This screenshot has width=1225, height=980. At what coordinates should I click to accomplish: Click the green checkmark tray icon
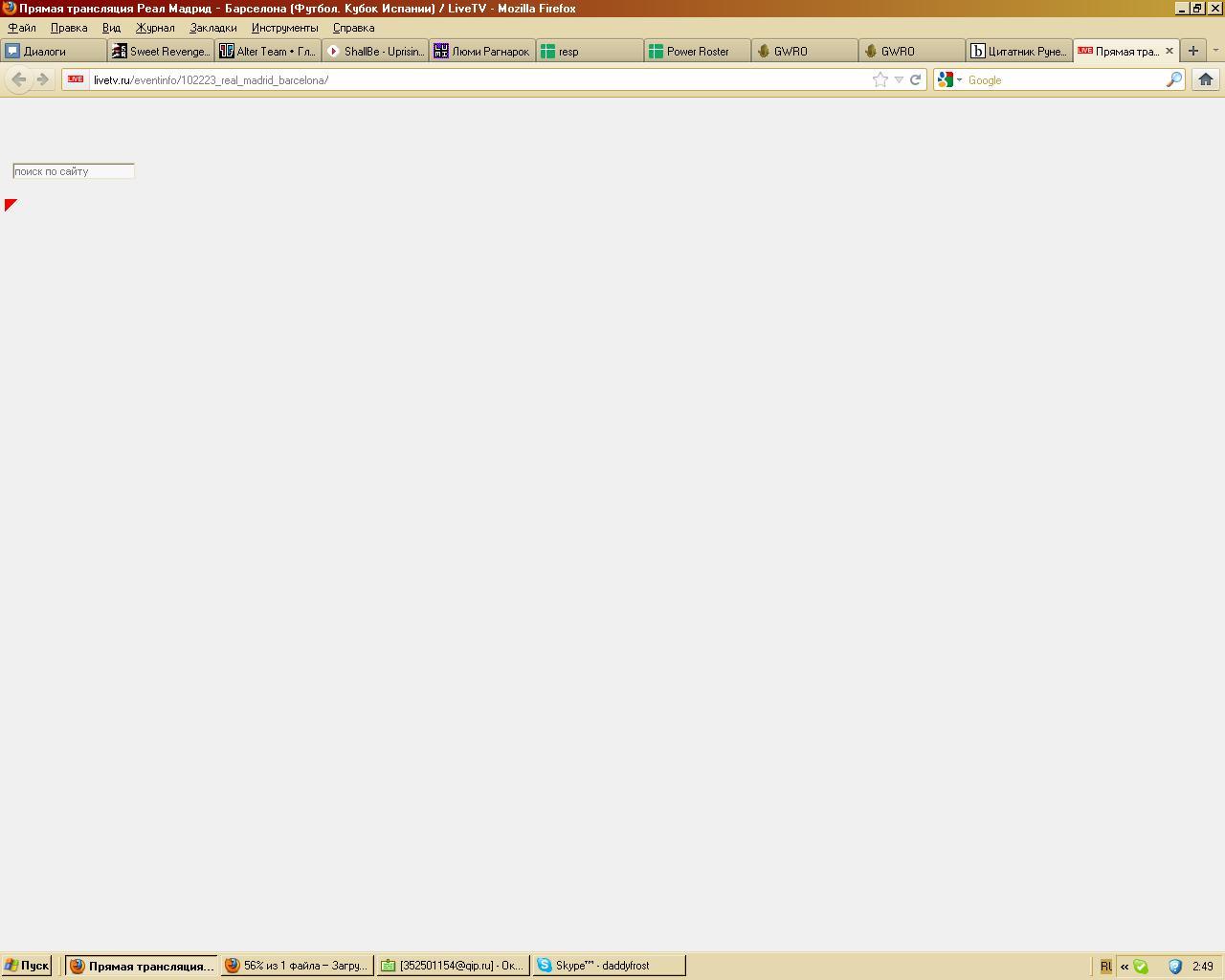[x=1141, y=967]
